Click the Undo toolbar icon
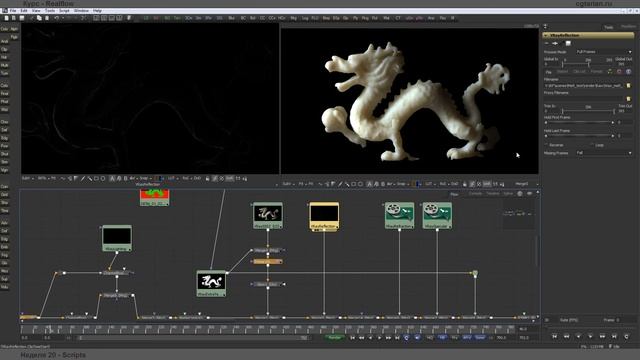 pyautogui.click(x=57, y=18)
